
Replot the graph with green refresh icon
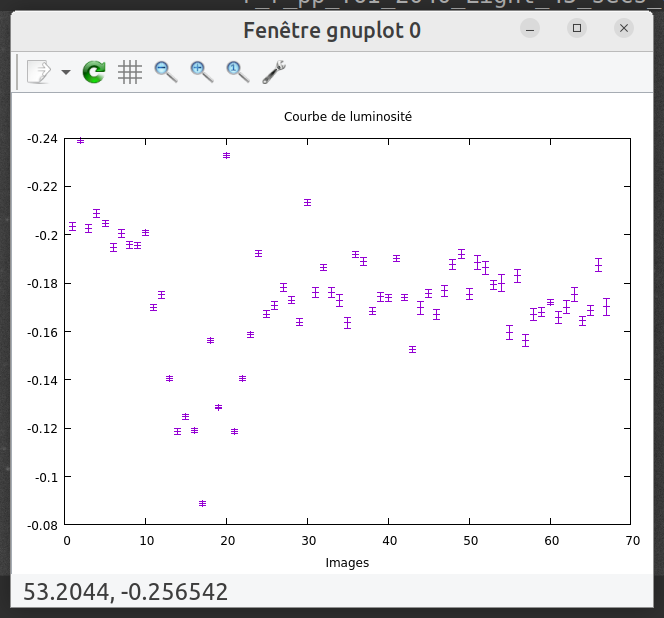click(x=94, y=72)
